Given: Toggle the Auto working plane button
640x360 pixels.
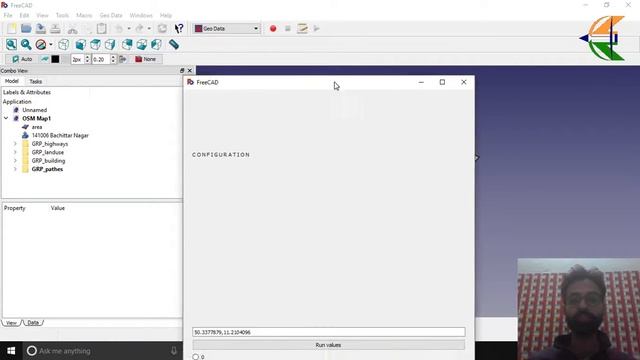Looking at the screenshot, I should click(x=22, y=59).
